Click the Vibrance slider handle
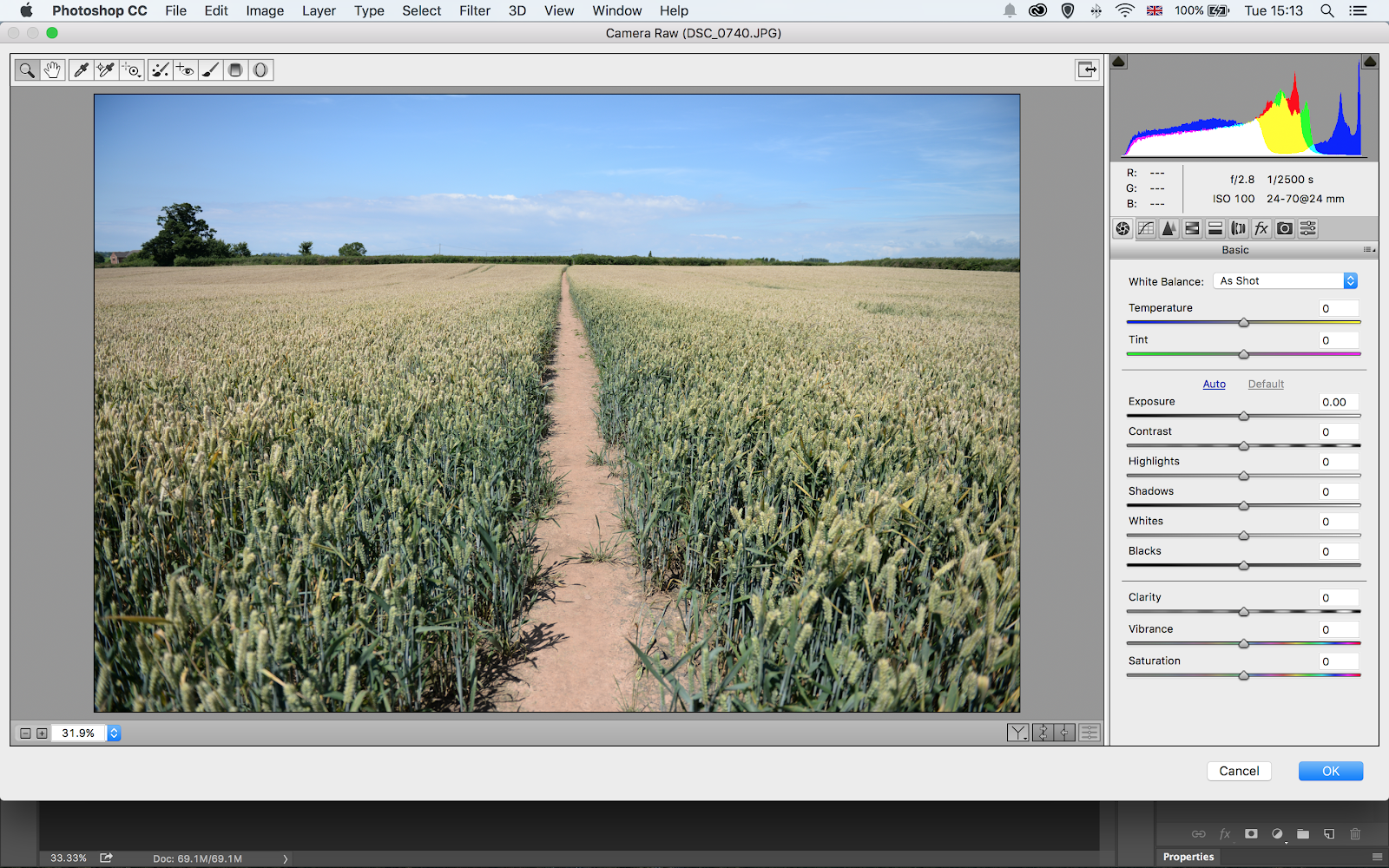This screenshot has height=868, width=1389. coord(1244,644)
